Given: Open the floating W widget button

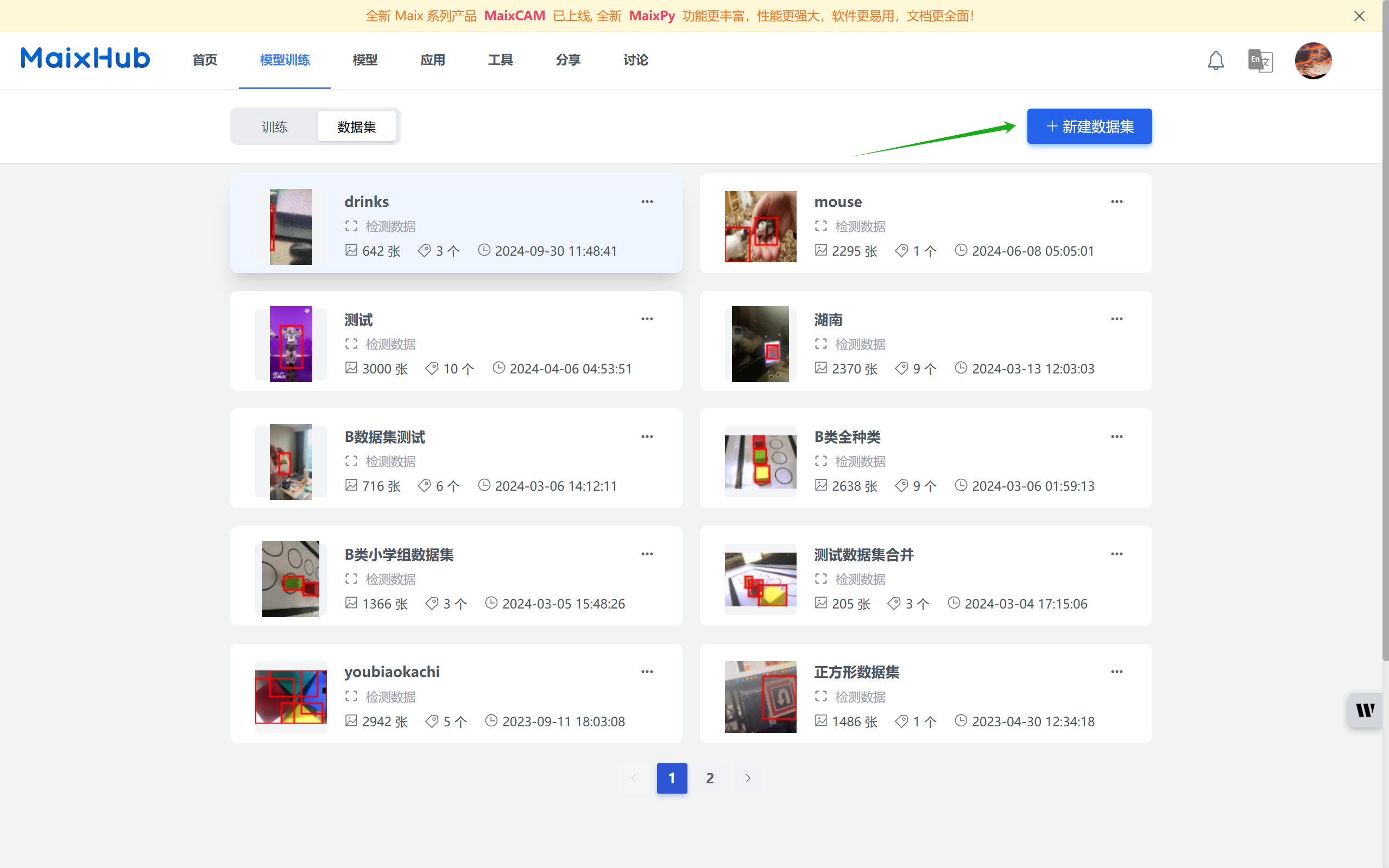Looking at the screenshot, I should (1365, 710).
